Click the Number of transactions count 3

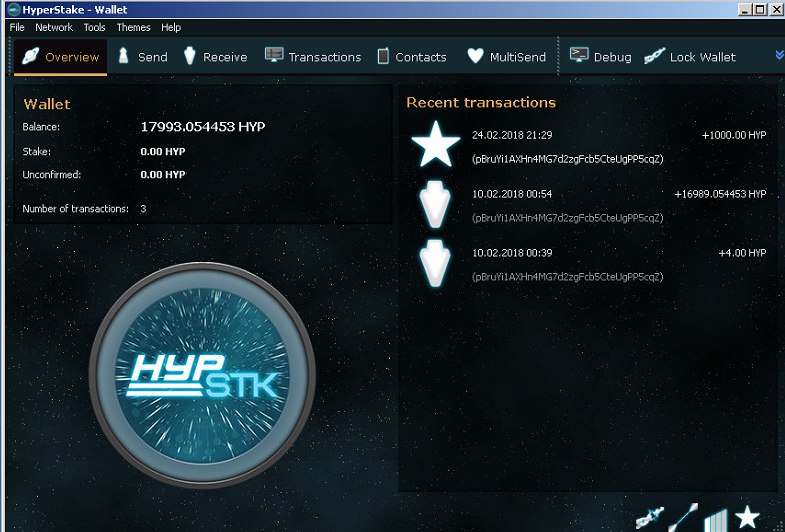click(143, 209)
